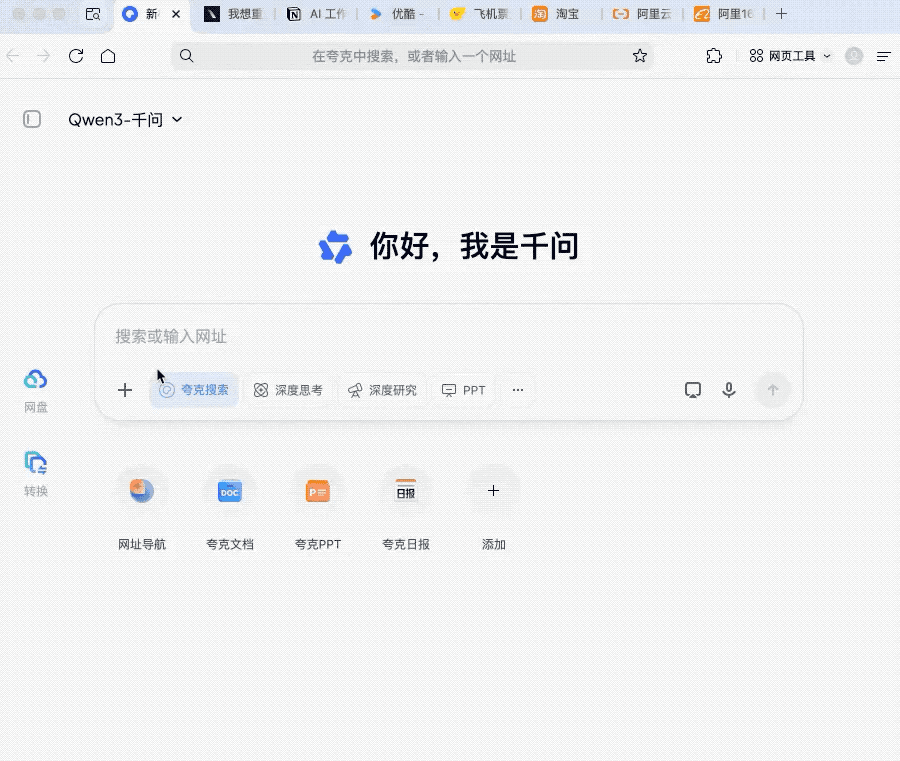900x761 pixels.
Task: Enable 深度思考 mode
Action: (288, 390)
